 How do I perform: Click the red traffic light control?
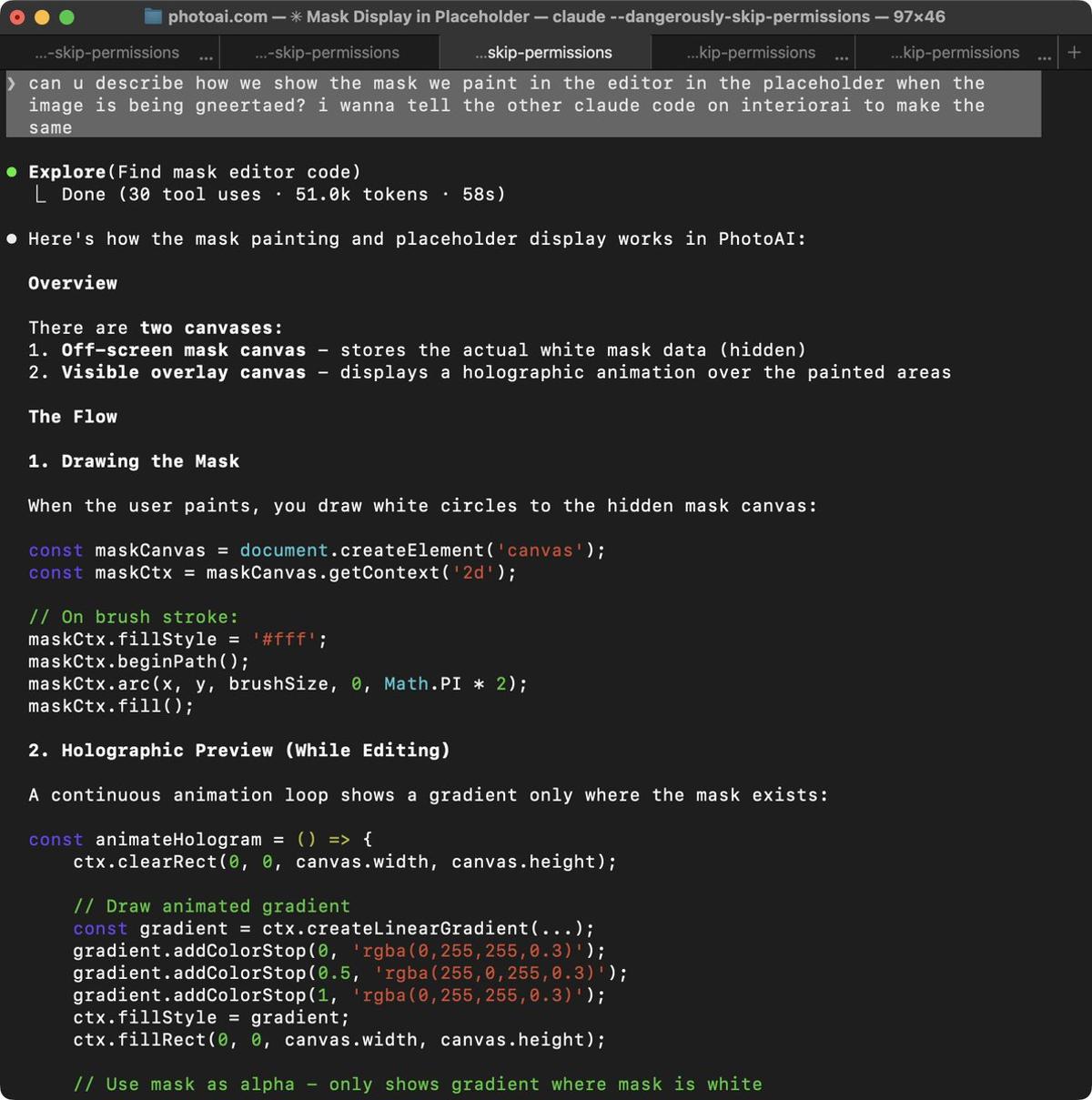click(x=18, y=15)
